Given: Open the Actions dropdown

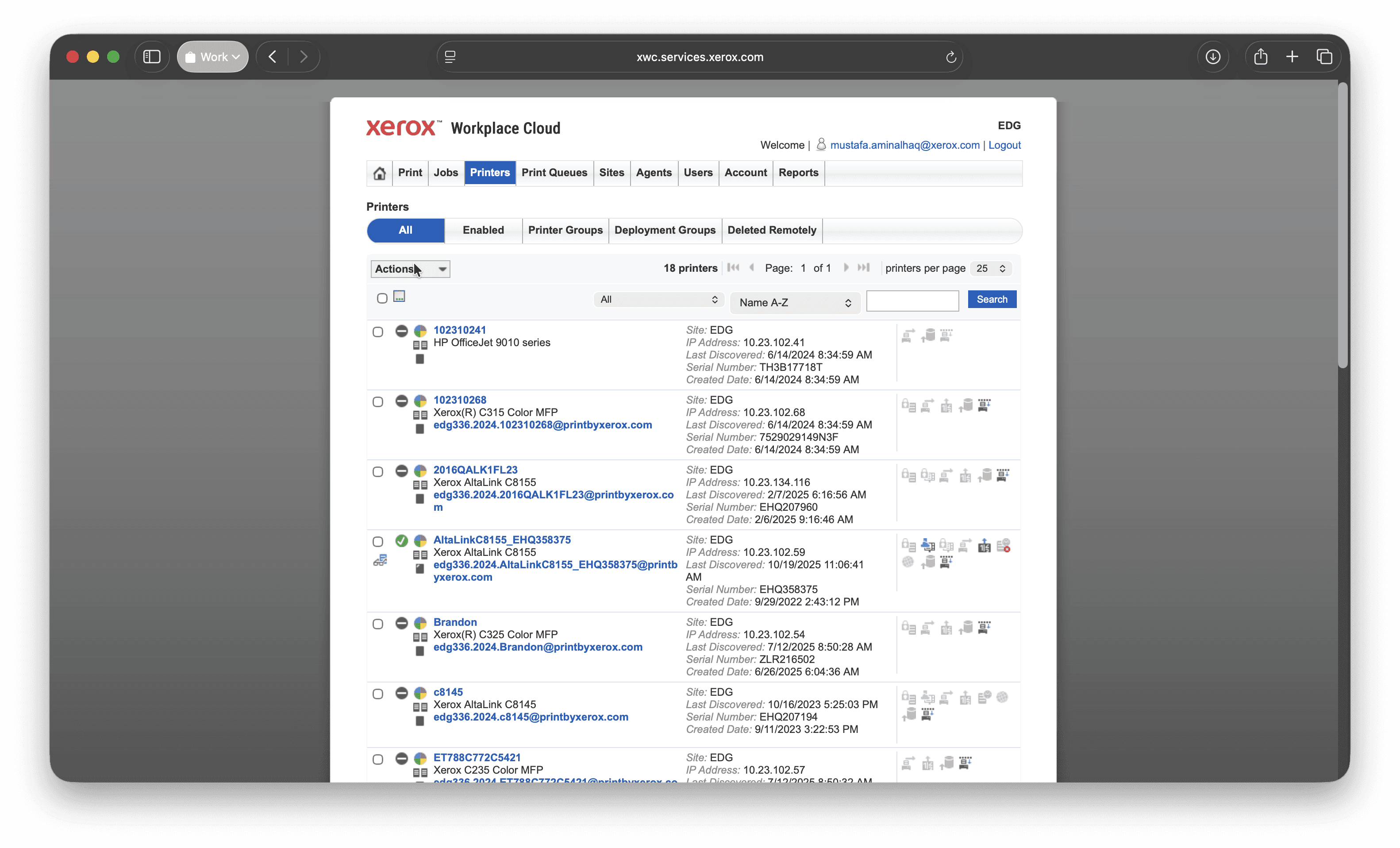Looking at the screenshot, I should [410, 269].
